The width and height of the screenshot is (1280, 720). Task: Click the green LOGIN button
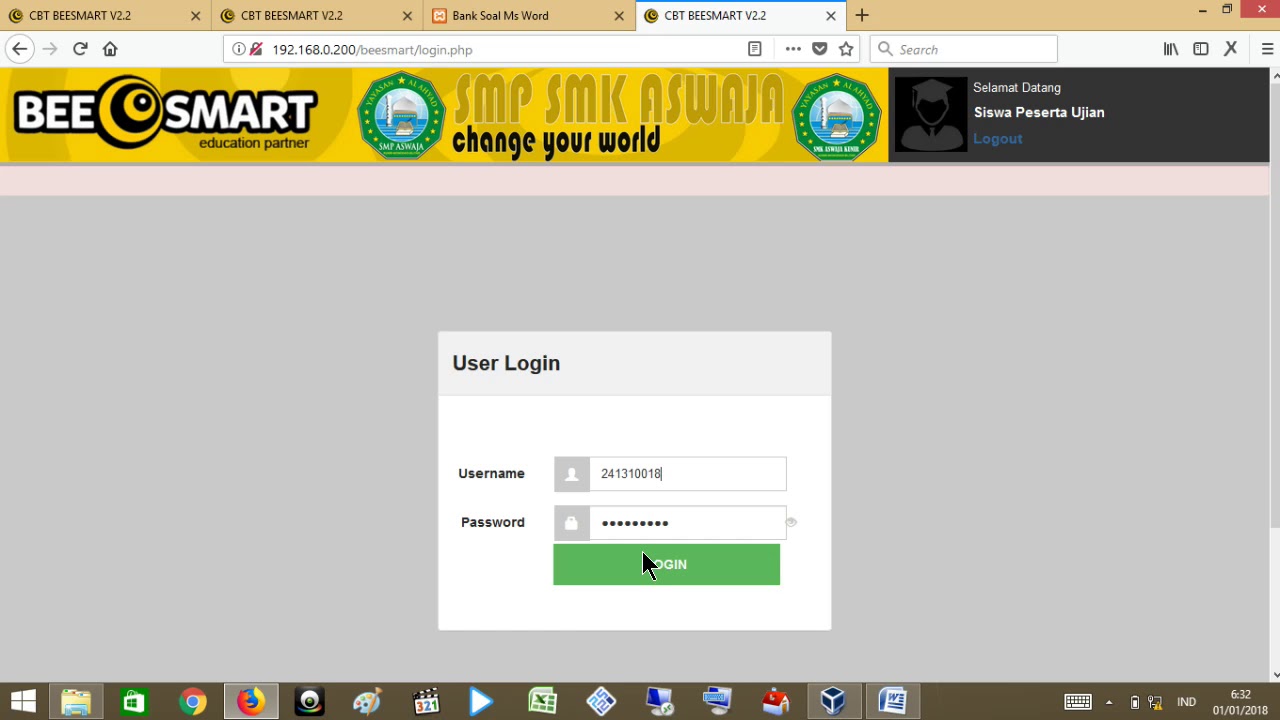click(666, 564)
